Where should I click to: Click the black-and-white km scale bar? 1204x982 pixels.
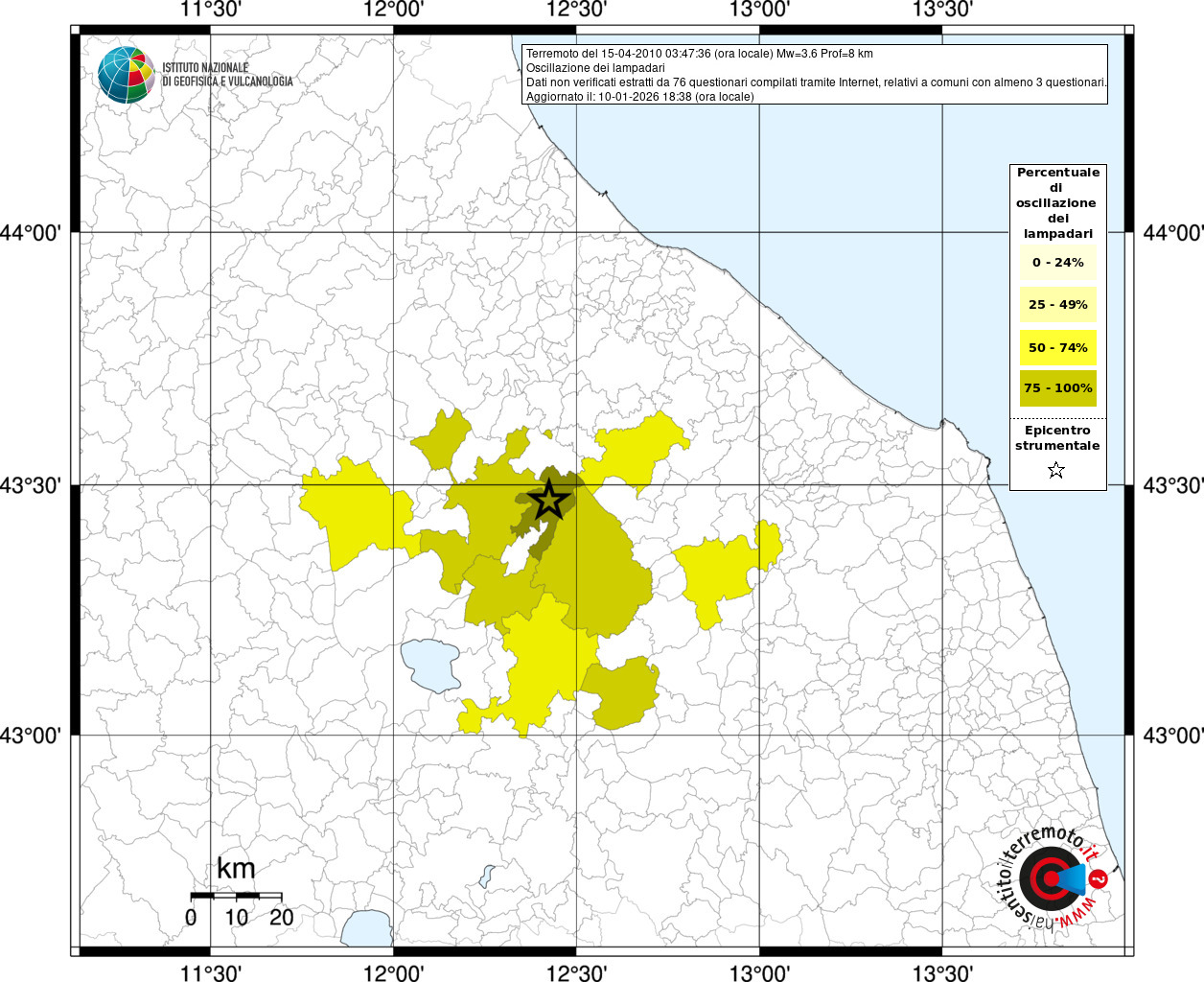(x=236, y=896)
